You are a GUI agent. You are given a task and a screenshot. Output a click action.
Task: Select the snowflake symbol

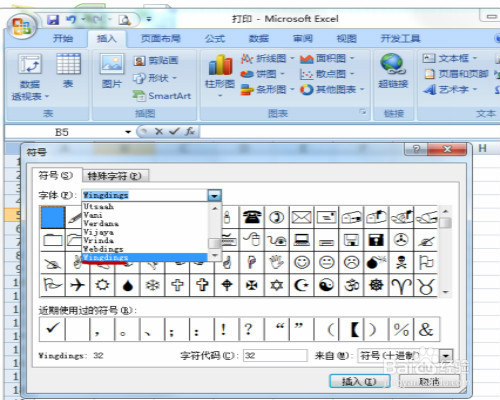pyautogui.click(x=152, y=285)
